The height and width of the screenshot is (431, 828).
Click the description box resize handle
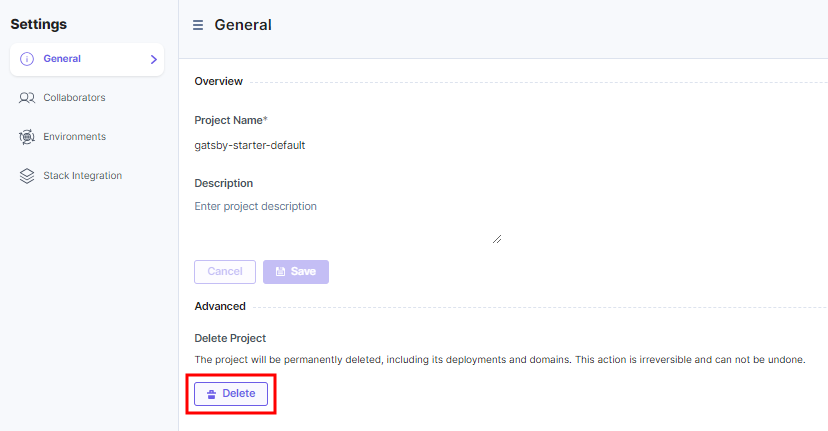pyautogui.click(x=497, y=239)
